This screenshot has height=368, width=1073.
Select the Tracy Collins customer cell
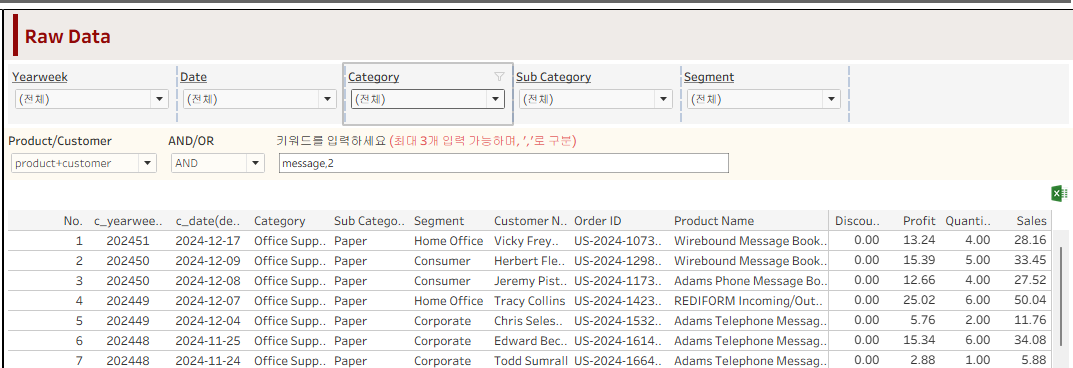530,301
